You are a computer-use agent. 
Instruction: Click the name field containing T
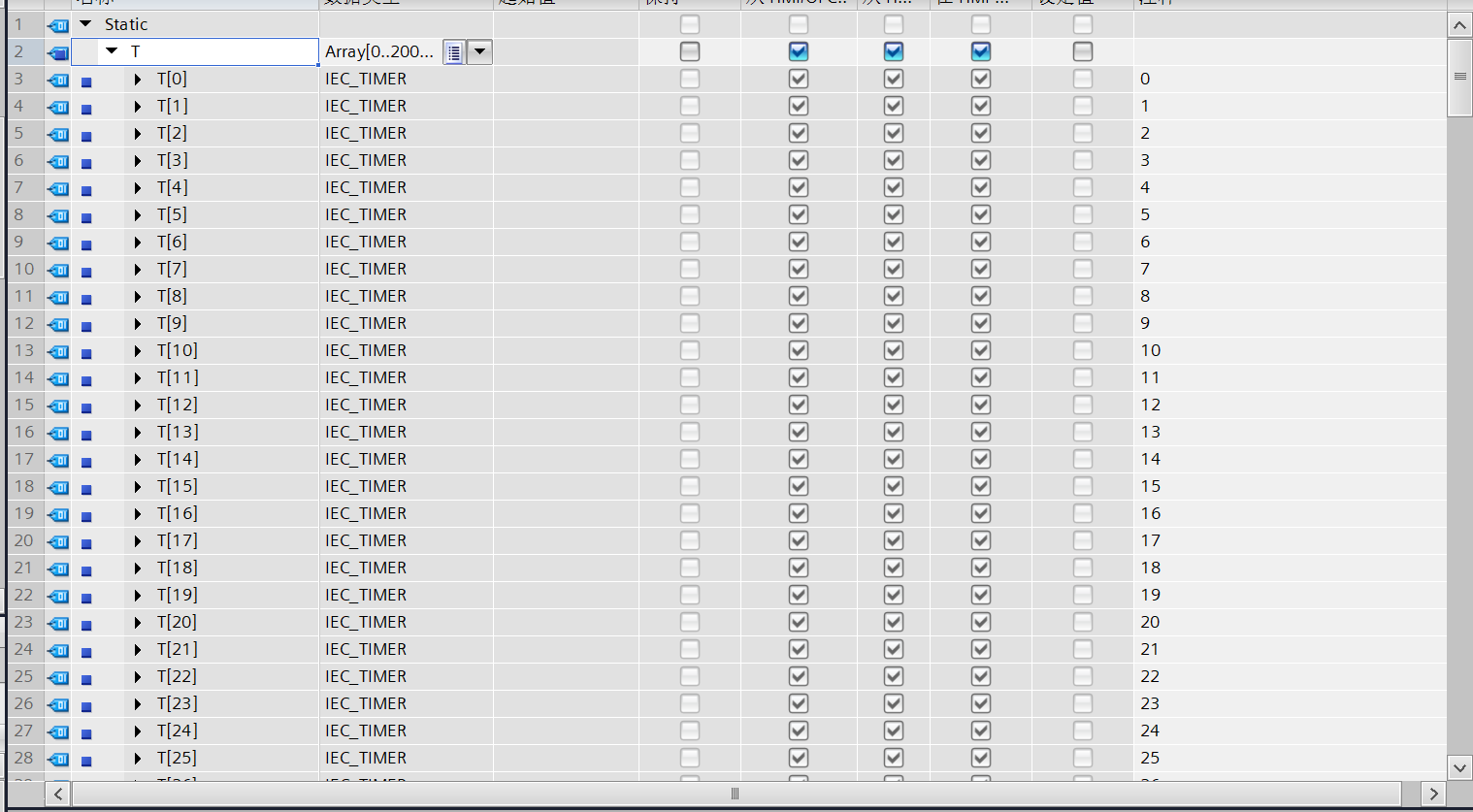(223, 52)
